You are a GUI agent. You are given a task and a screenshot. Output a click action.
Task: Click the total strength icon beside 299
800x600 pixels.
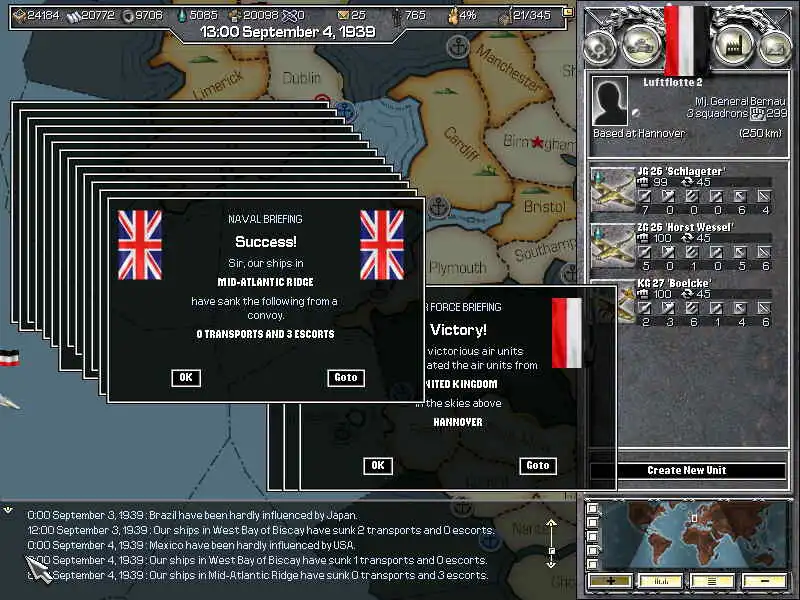(x=758, y=113)
